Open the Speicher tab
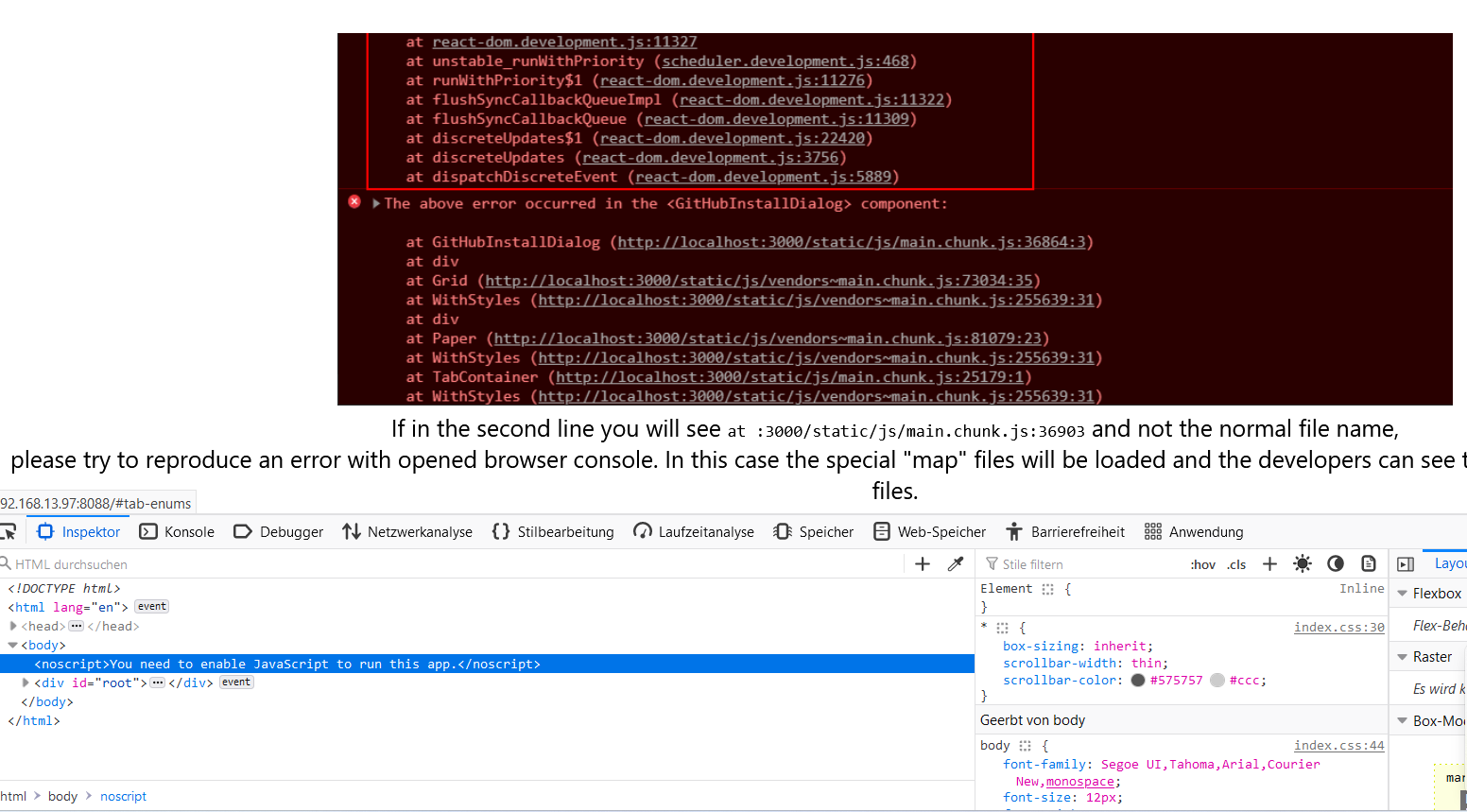 point(814,531)
